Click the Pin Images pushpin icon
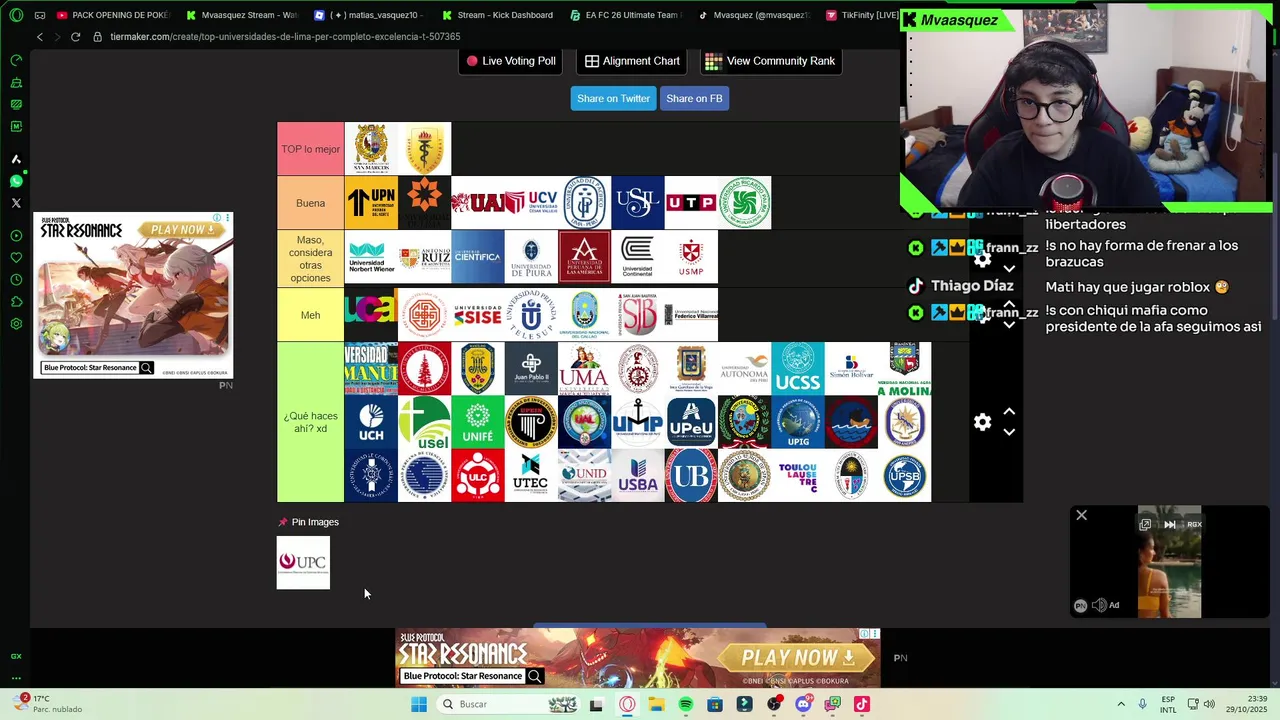The width and height of the screenshot is (1280, 720). click(282, 522)
